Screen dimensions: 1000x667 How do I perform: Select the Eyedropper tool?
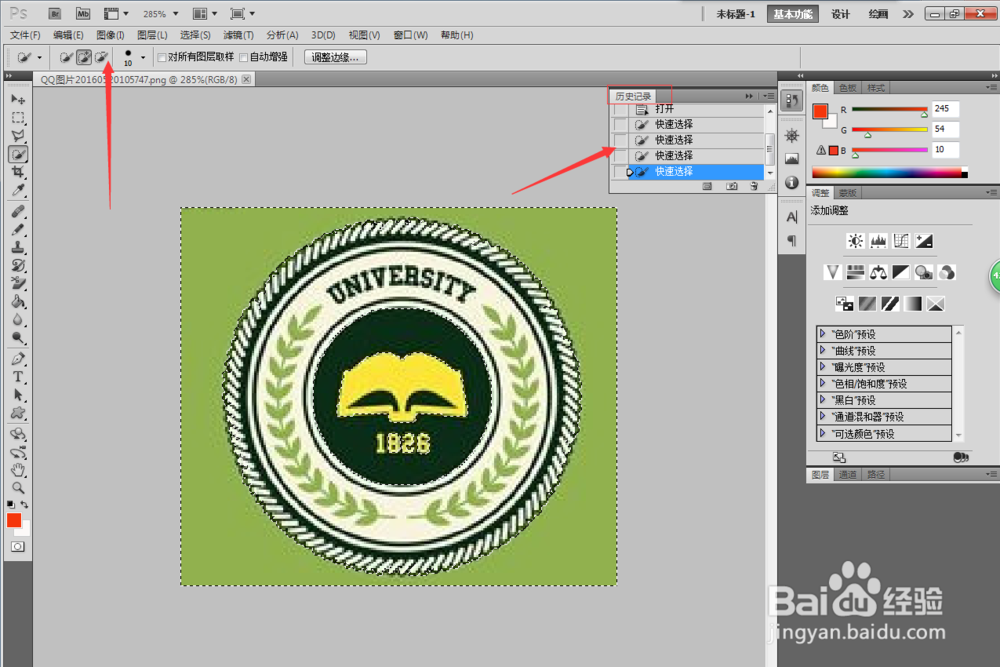click(18, 190)
